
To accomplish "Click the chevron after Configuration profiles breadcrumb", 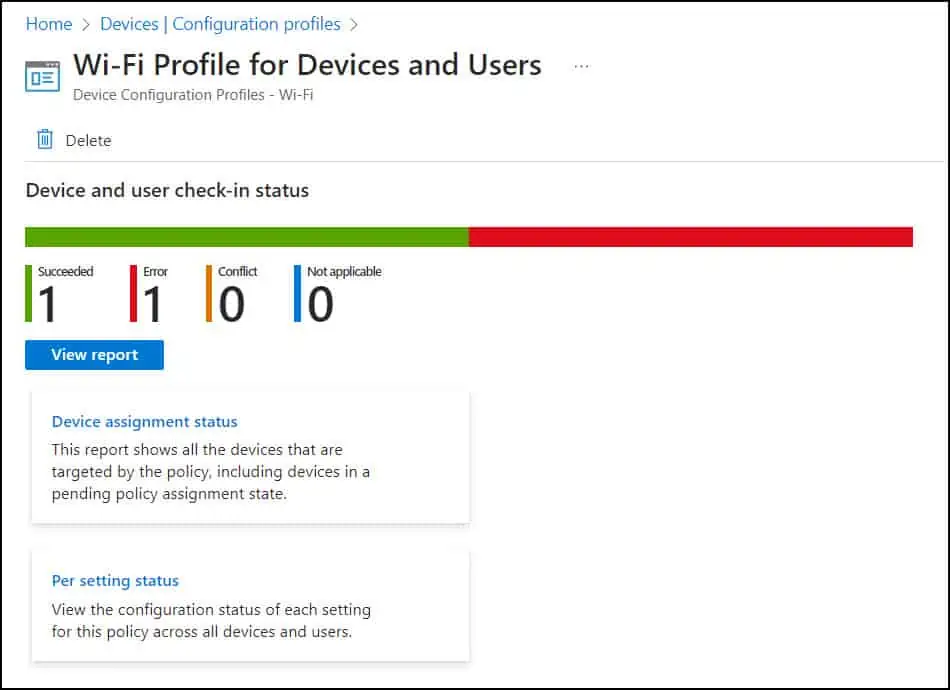I will click(354, 25).
